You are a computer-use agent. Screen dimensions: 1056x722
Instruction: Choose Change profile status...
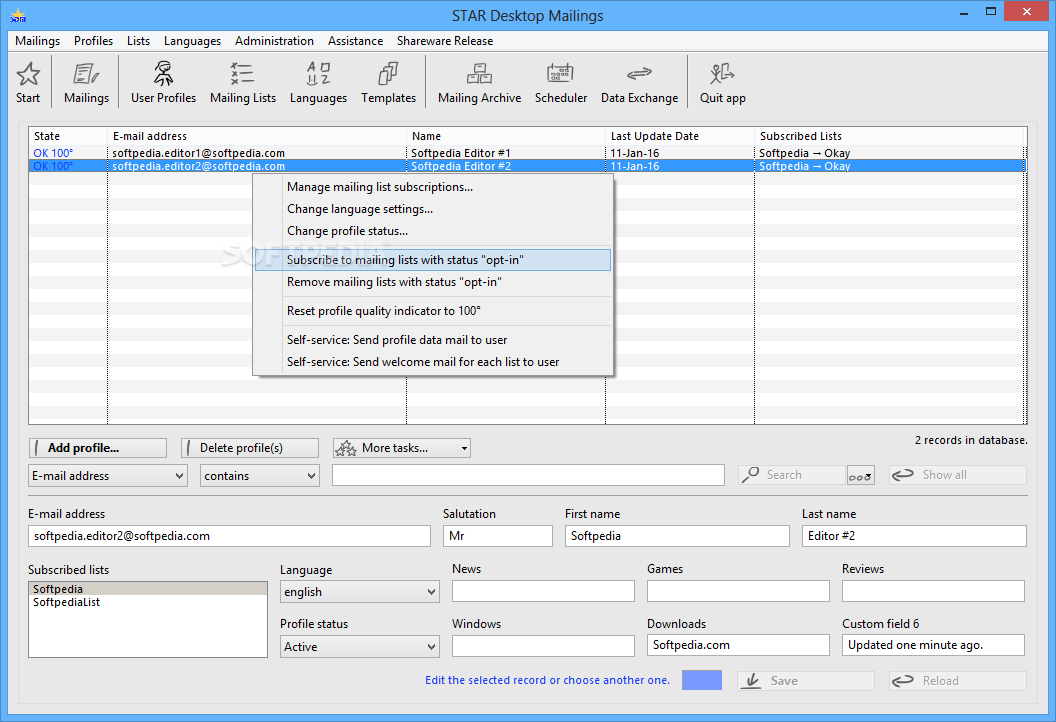pos(432,231)
